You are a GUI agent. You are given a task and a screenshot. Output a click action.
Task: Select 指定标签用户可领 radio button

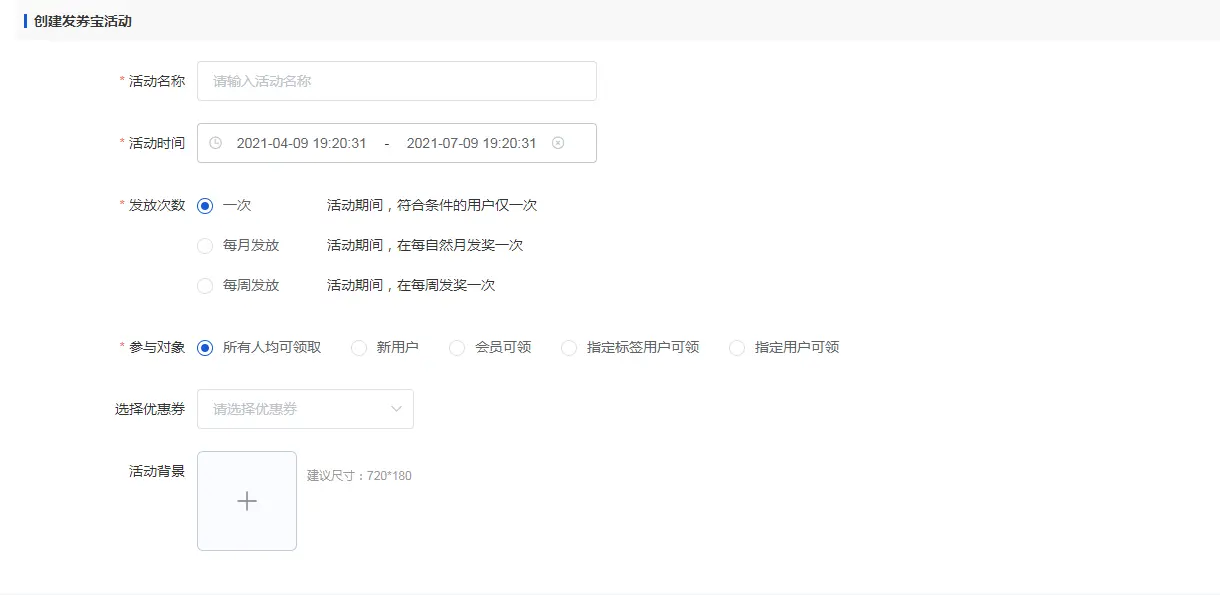coord(569,348)
